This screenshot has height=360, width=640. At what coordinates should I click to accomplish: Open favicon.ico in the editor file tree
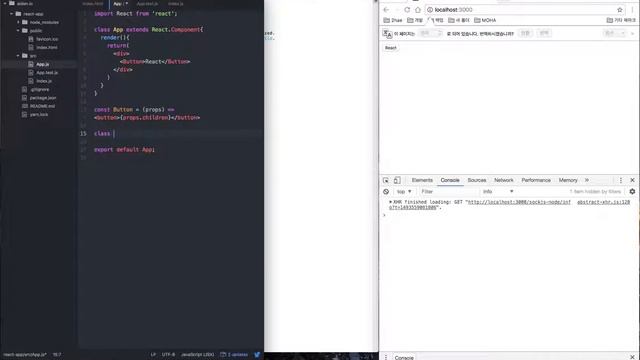pos(47,39)
